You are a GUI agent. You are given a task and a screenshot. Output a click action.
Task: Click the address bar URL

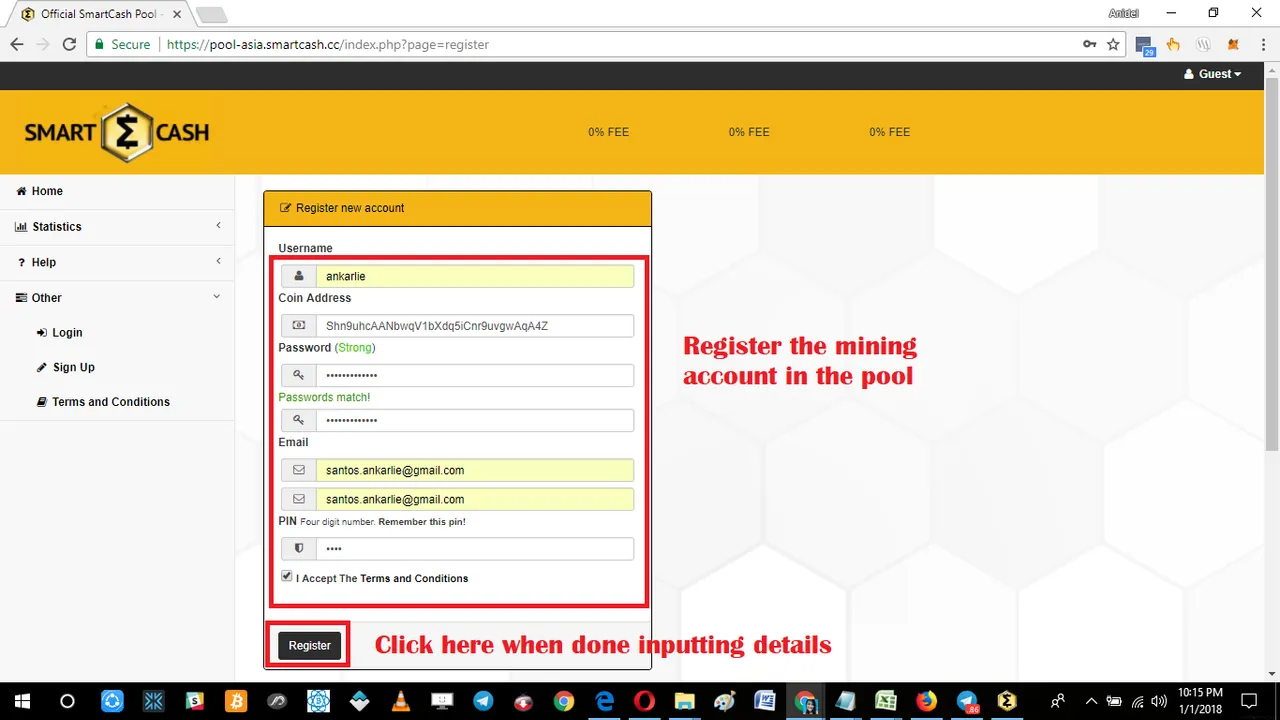(328, 45)
